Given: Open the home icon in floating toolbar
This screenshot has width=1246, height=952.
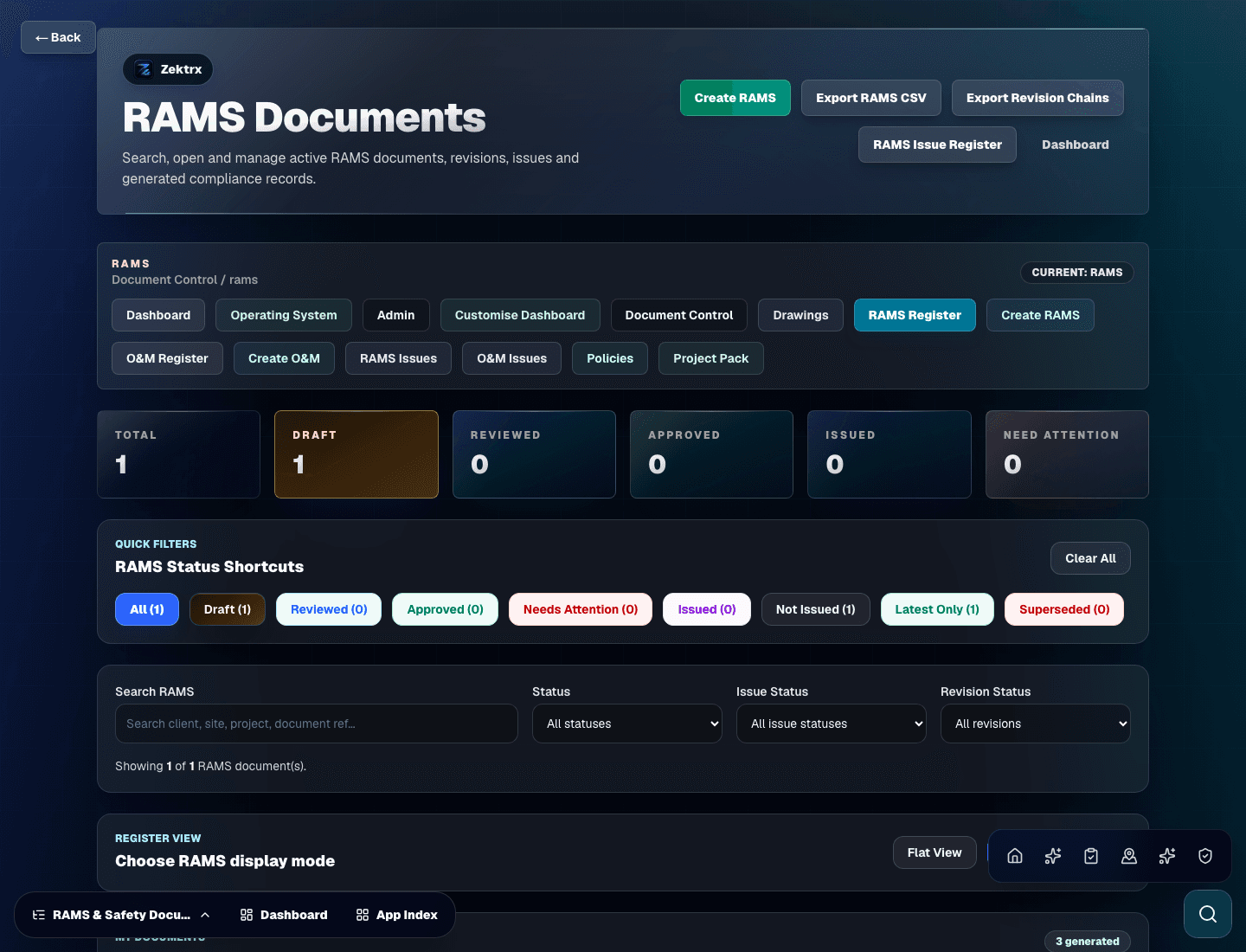Looking at the screenshot, I should [x=1015, y=856].
